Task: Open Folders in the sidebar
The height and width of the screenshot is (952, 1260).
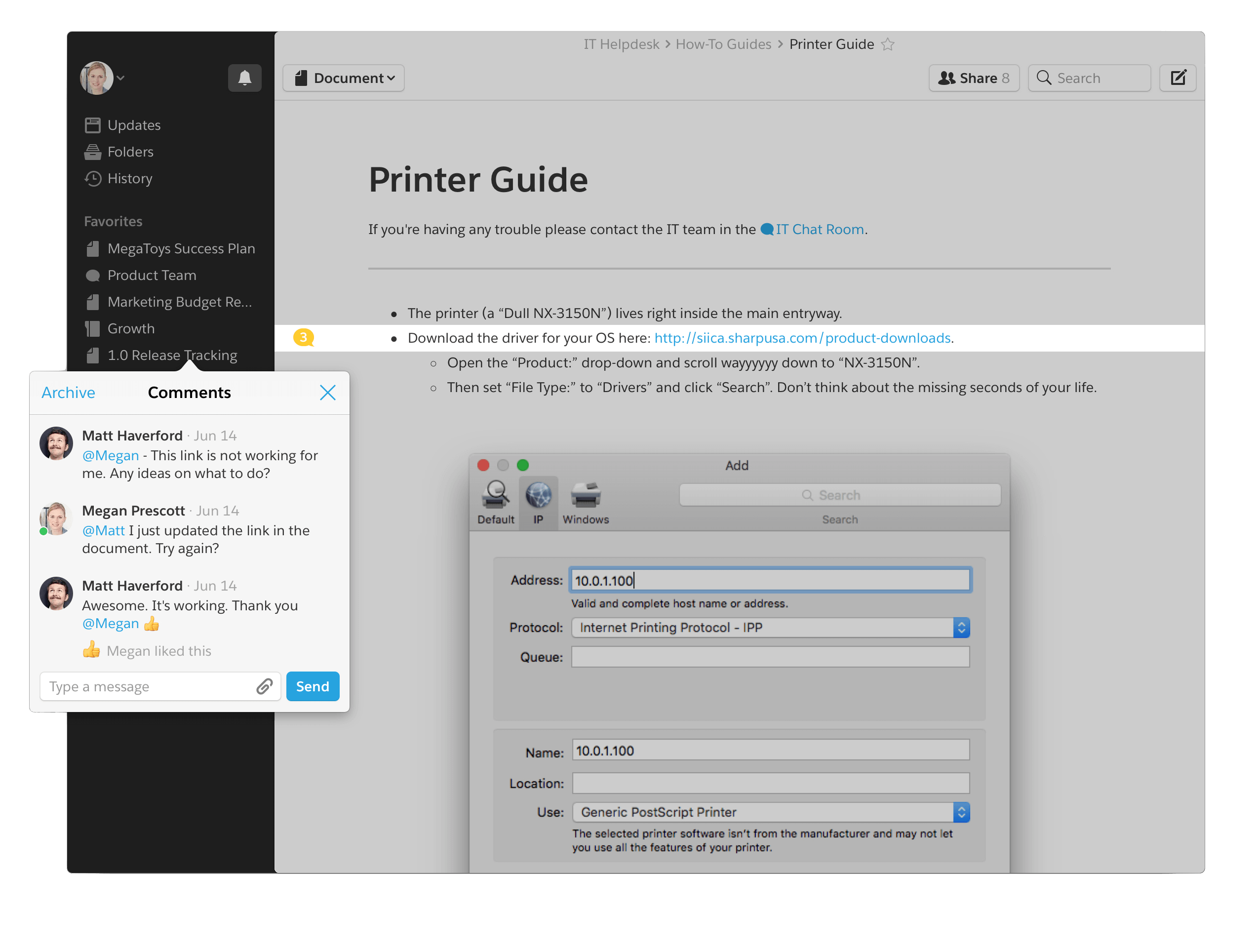Action: click(130, 152)
